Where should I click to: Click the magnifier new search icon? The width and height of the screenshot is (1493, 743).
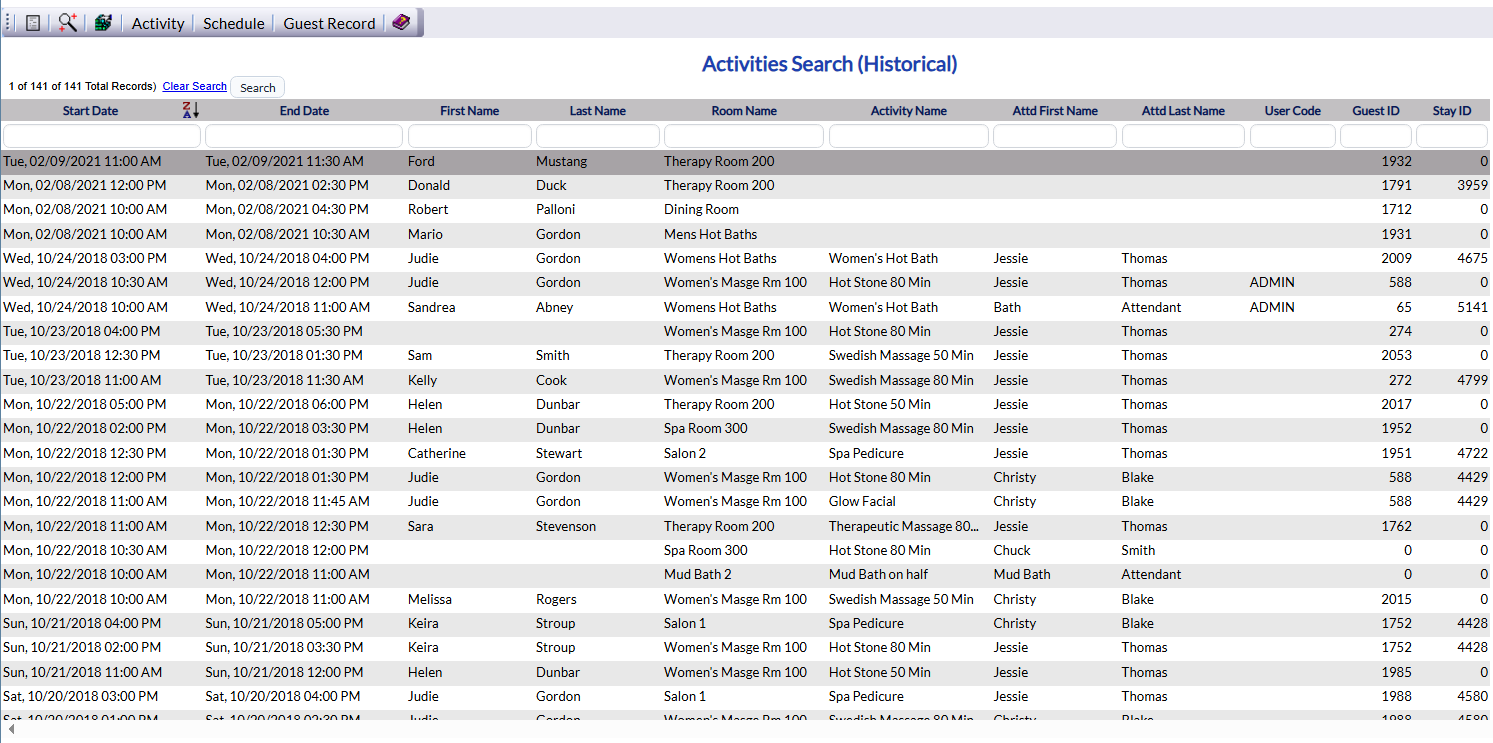(x=67, y=23)
